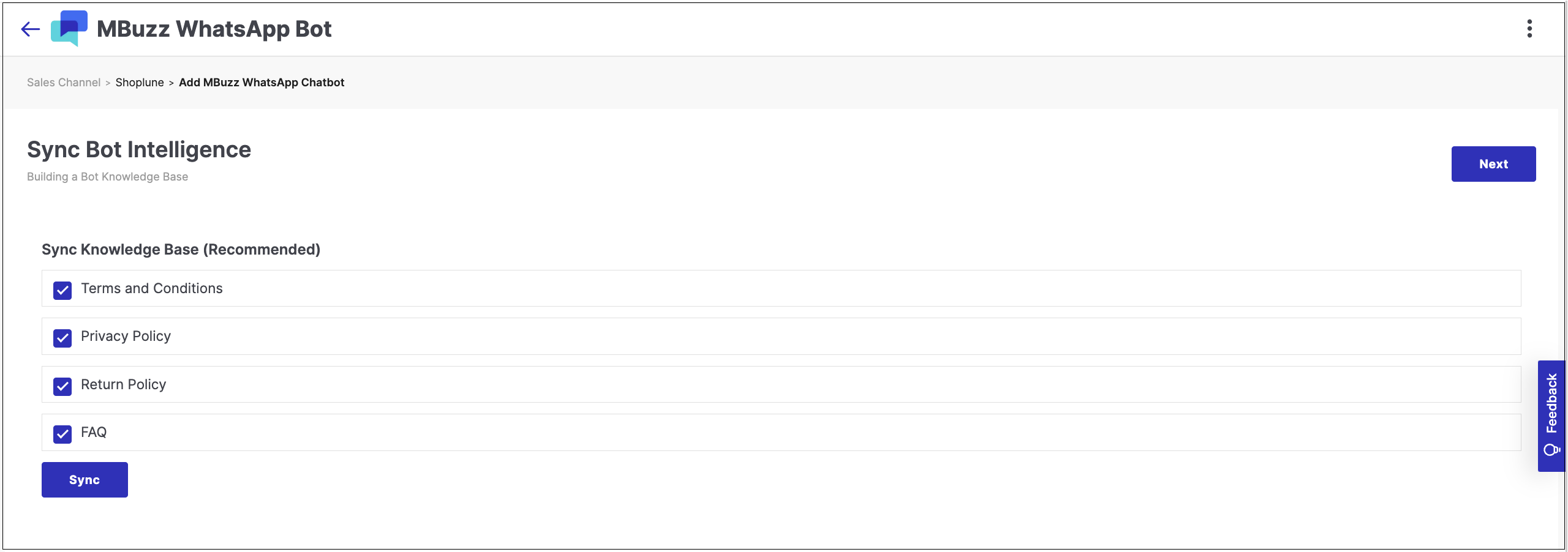
Task: Select the Terms and Conditions row label
Action: 152,288
